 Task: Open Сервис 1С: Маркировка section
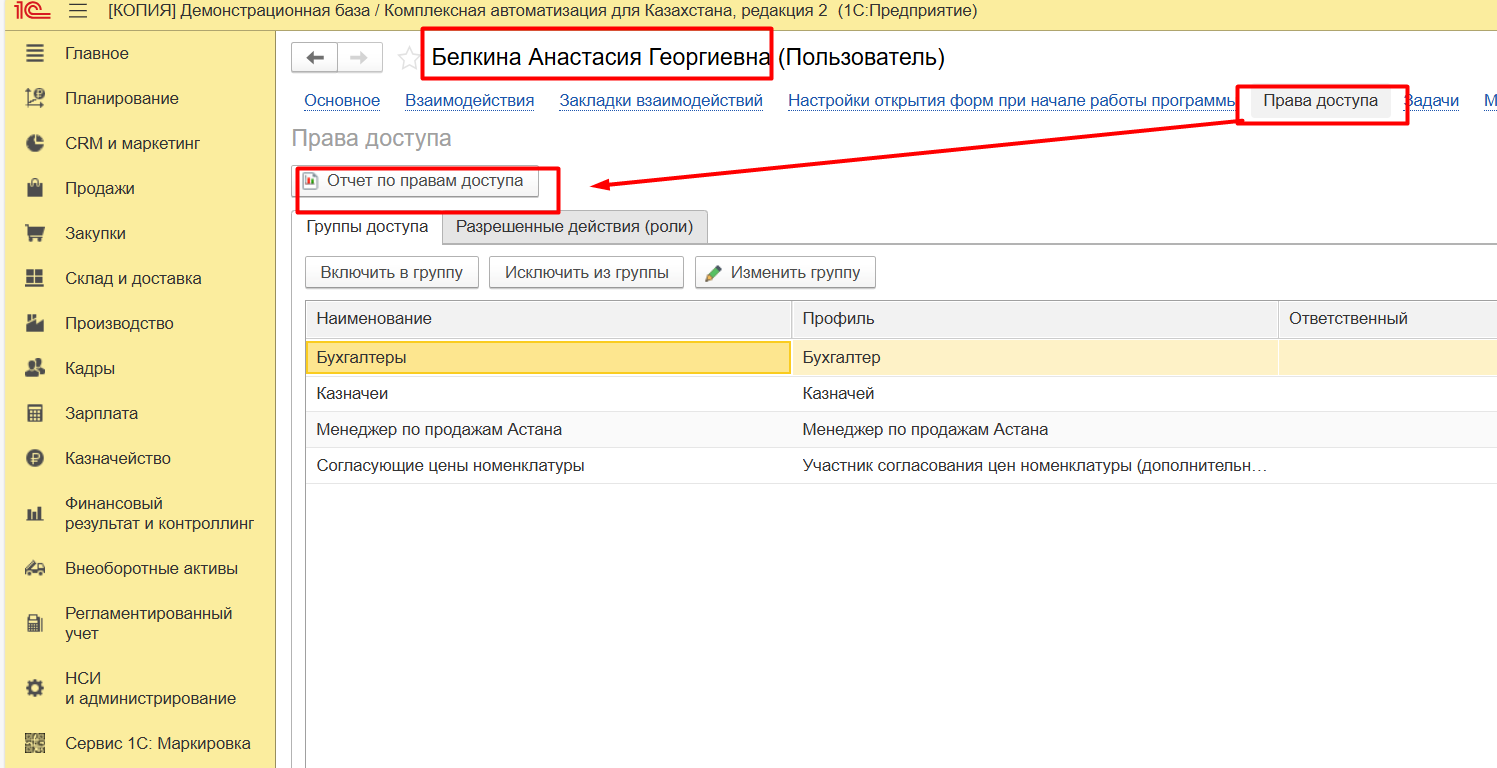(157, 743)
